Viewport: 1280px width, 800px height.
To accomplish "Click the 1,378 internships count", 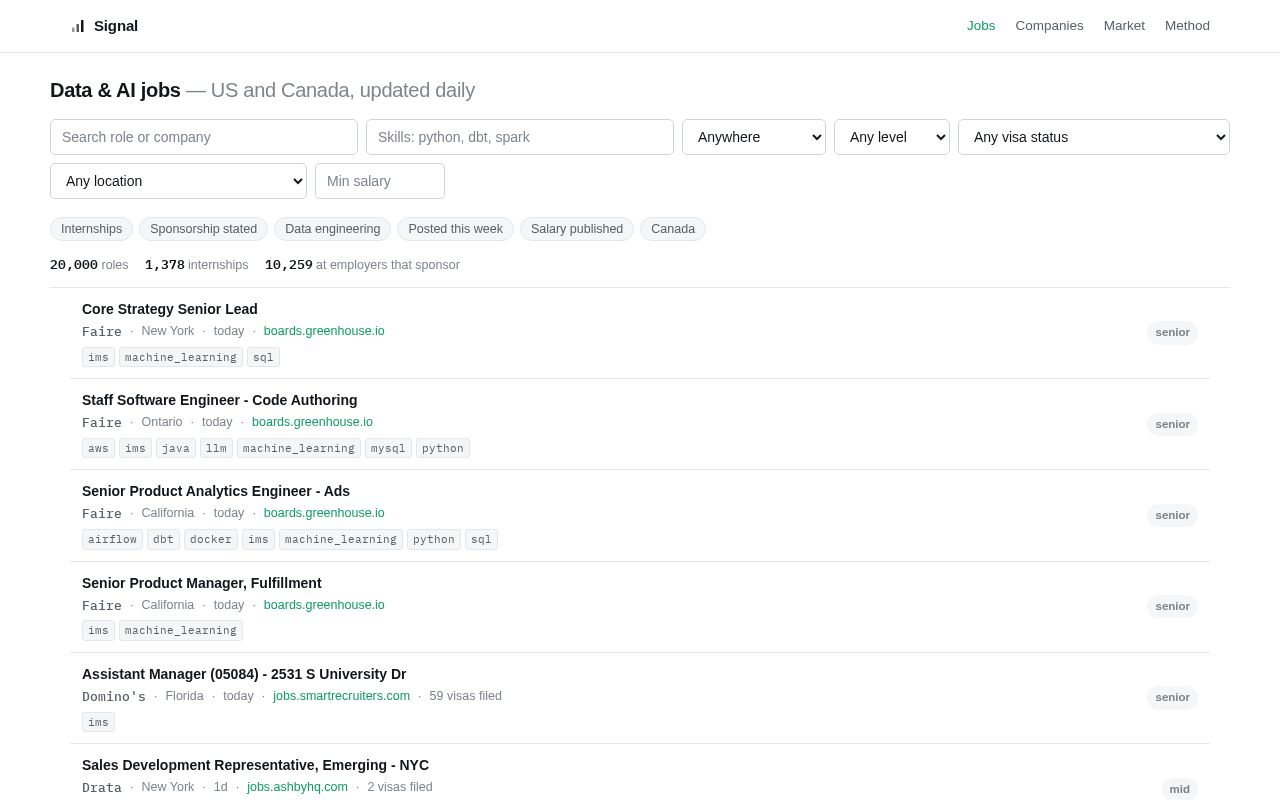I will (196, 265).
